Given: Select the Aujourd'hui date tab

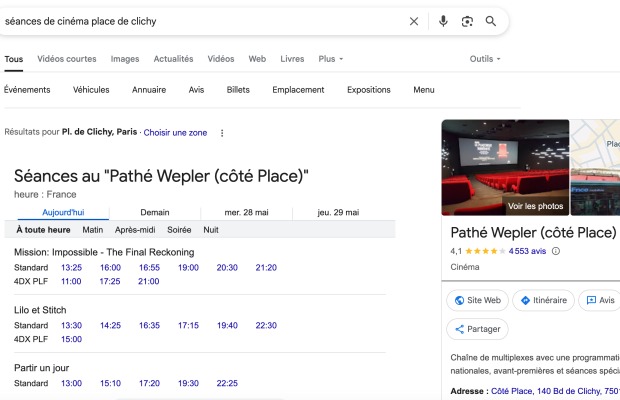Looking at the screenshot, I should point(63,213).
